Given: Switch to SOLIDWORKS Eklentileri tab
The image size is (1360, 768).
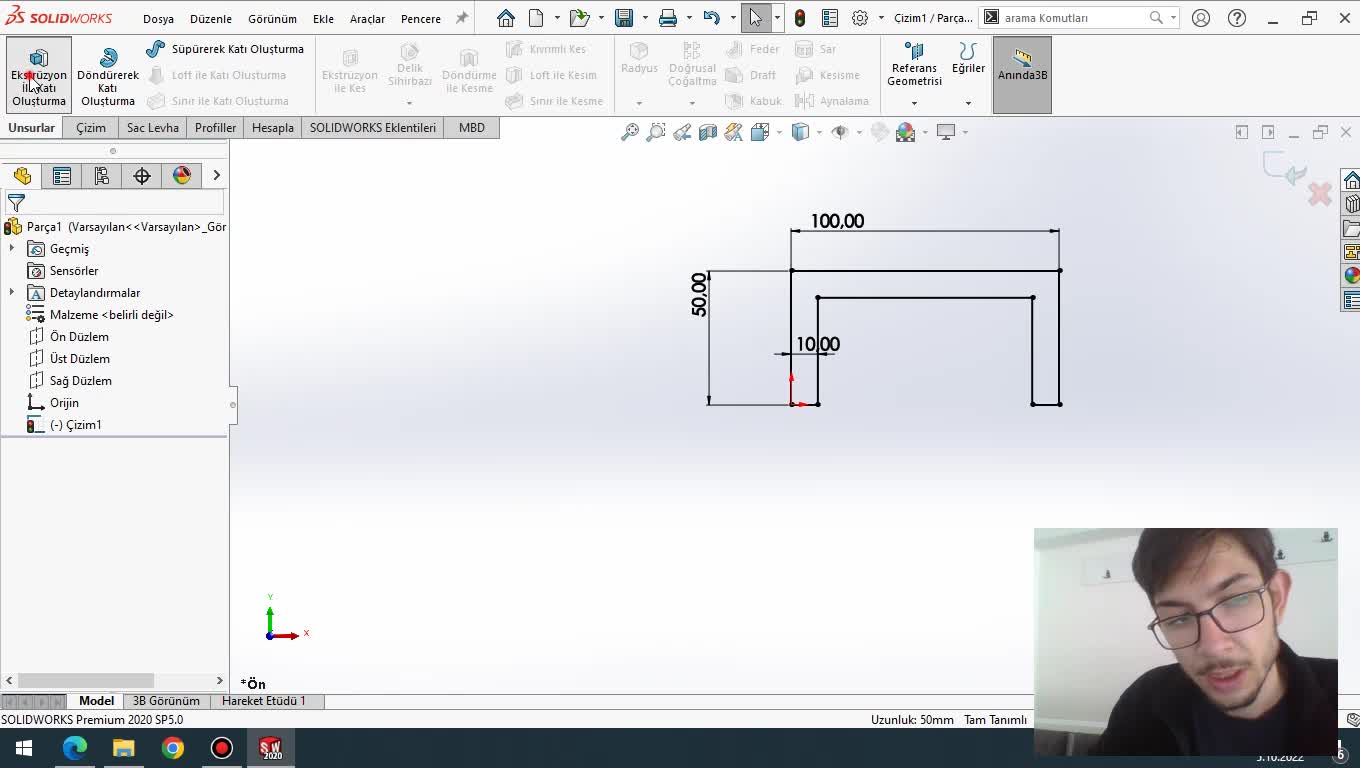Looking at the screenshot, I should pos(373,128).
